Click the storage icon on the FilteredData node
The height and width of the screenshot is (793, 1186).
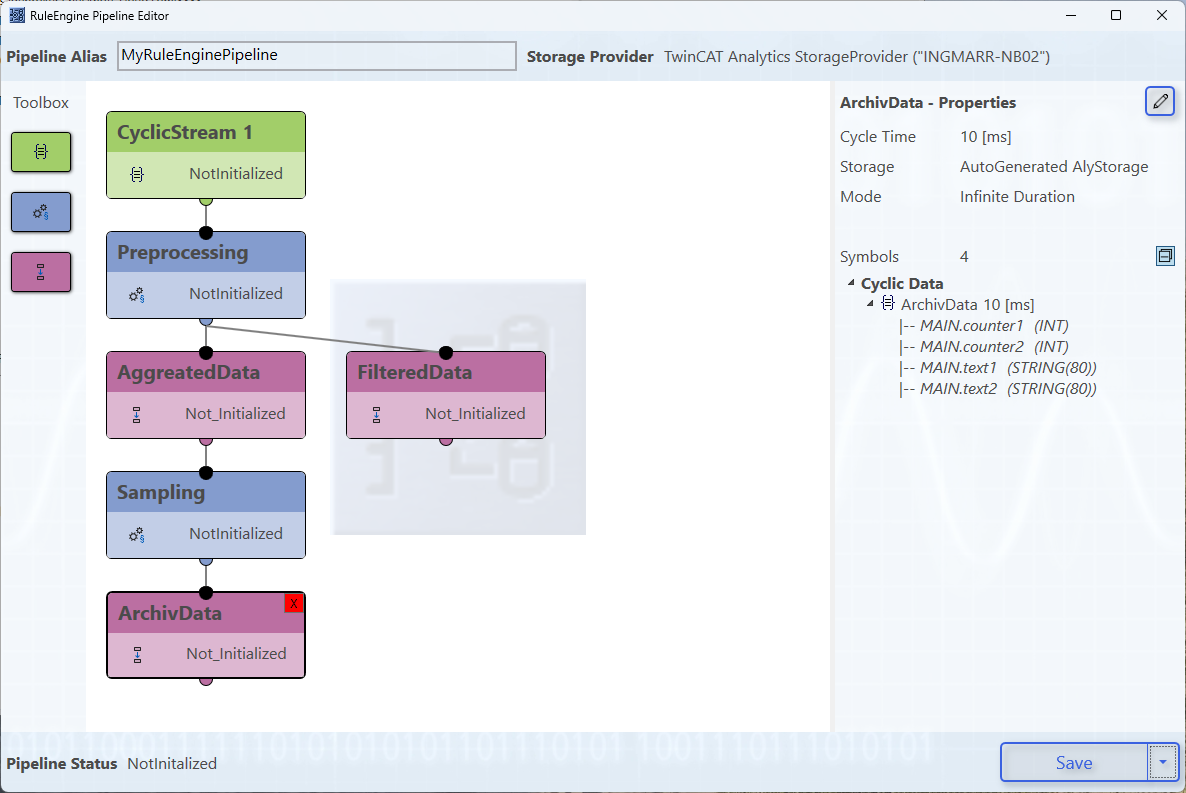[x=377, y=413]
